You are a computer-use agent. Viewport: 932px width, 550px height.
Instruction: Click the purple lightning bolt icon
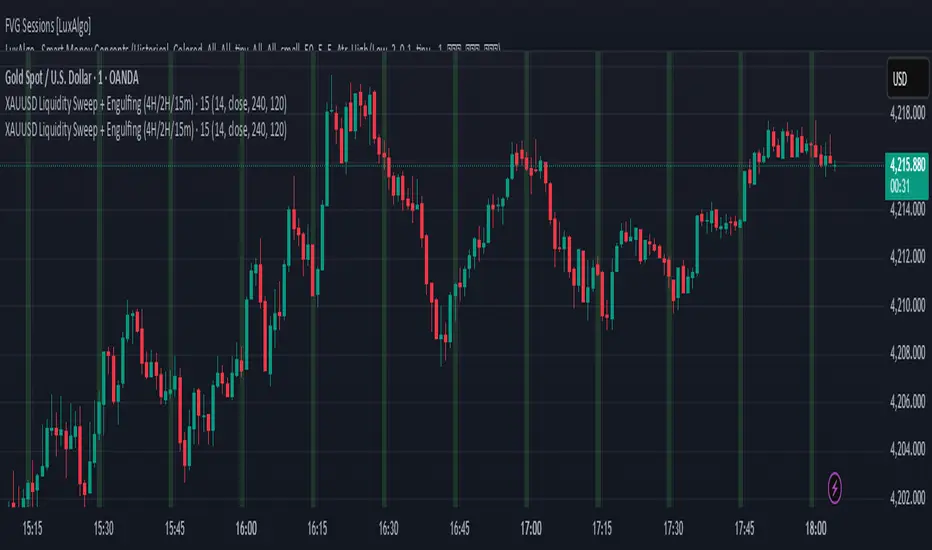835,487
